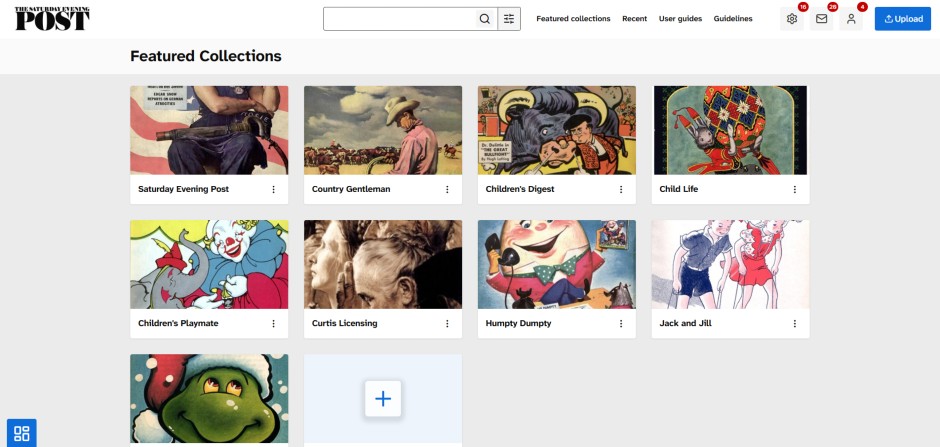The height and width of the screenshot is (447, 940).
Task: Open Children's Digest bull thumbnail
Action: click(x=557, y=130)
